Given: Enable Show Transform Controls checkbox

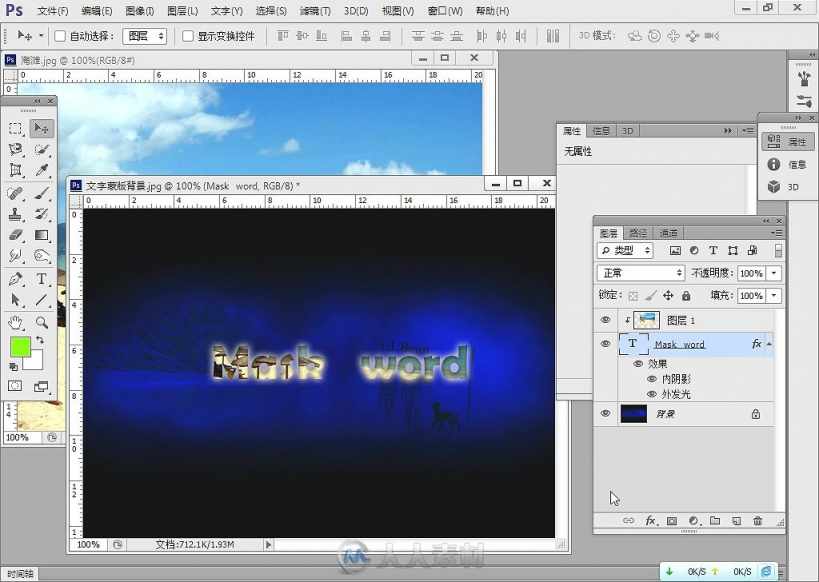Looking at the screenshot, I should [188, 36].
